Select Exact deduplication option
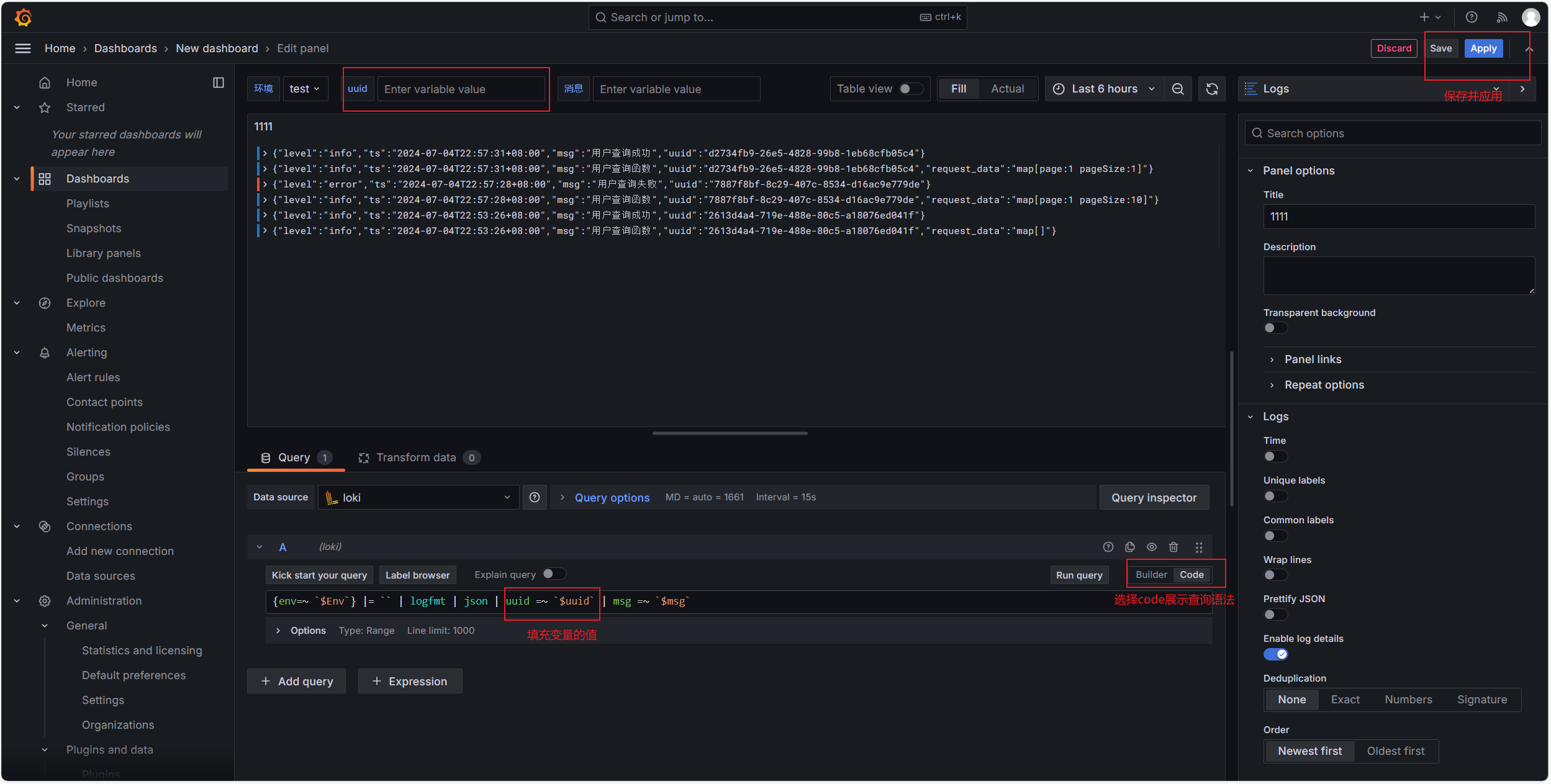 tap(1345, 700)
